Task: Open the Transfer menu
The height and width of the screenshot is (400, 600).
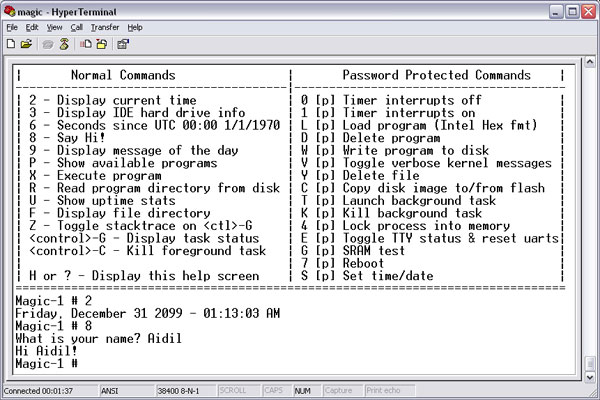Action: (104, 27)
